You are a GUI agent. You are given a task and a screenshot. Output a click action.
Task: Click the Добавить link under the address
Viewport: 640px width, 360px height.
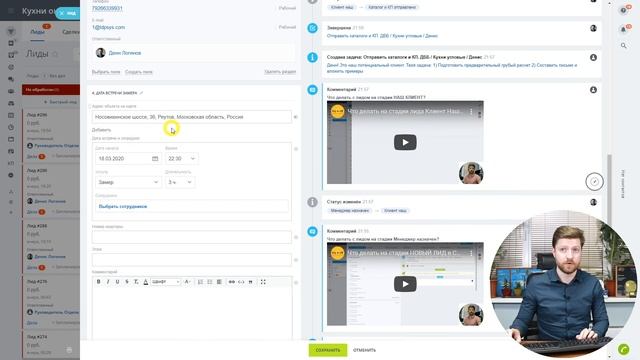point(101,130)
